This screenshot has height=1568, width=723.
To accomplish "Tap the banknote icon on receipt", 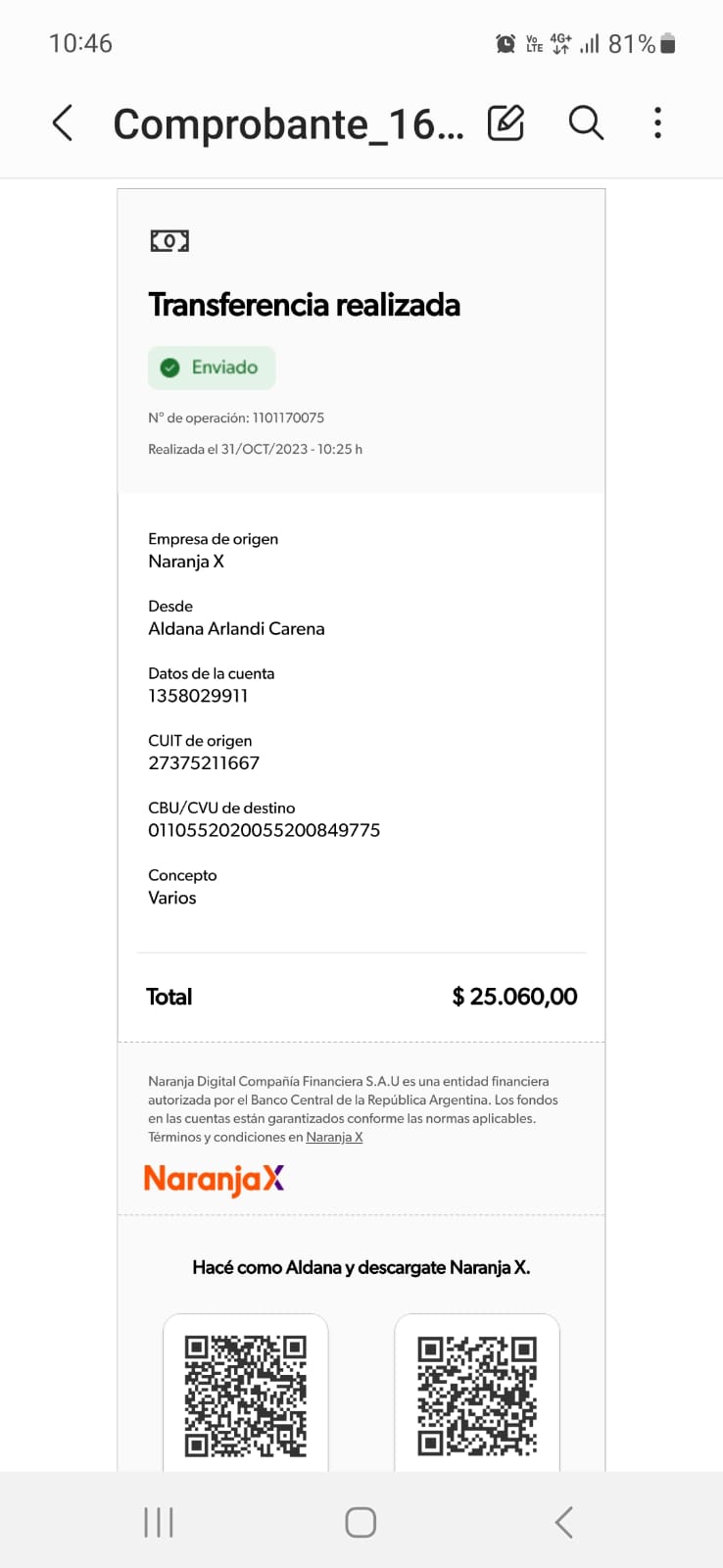I will pyautogui.click(x=169, y=241).
